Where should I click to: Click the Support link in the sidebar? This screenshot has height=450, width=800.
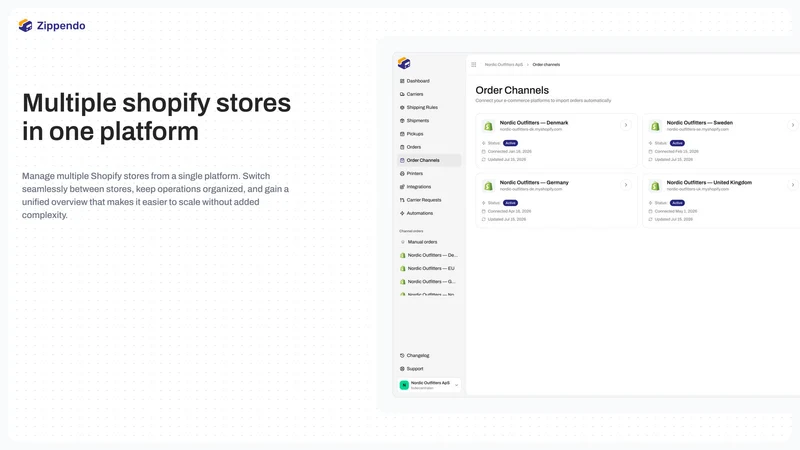tap(429, 368)
